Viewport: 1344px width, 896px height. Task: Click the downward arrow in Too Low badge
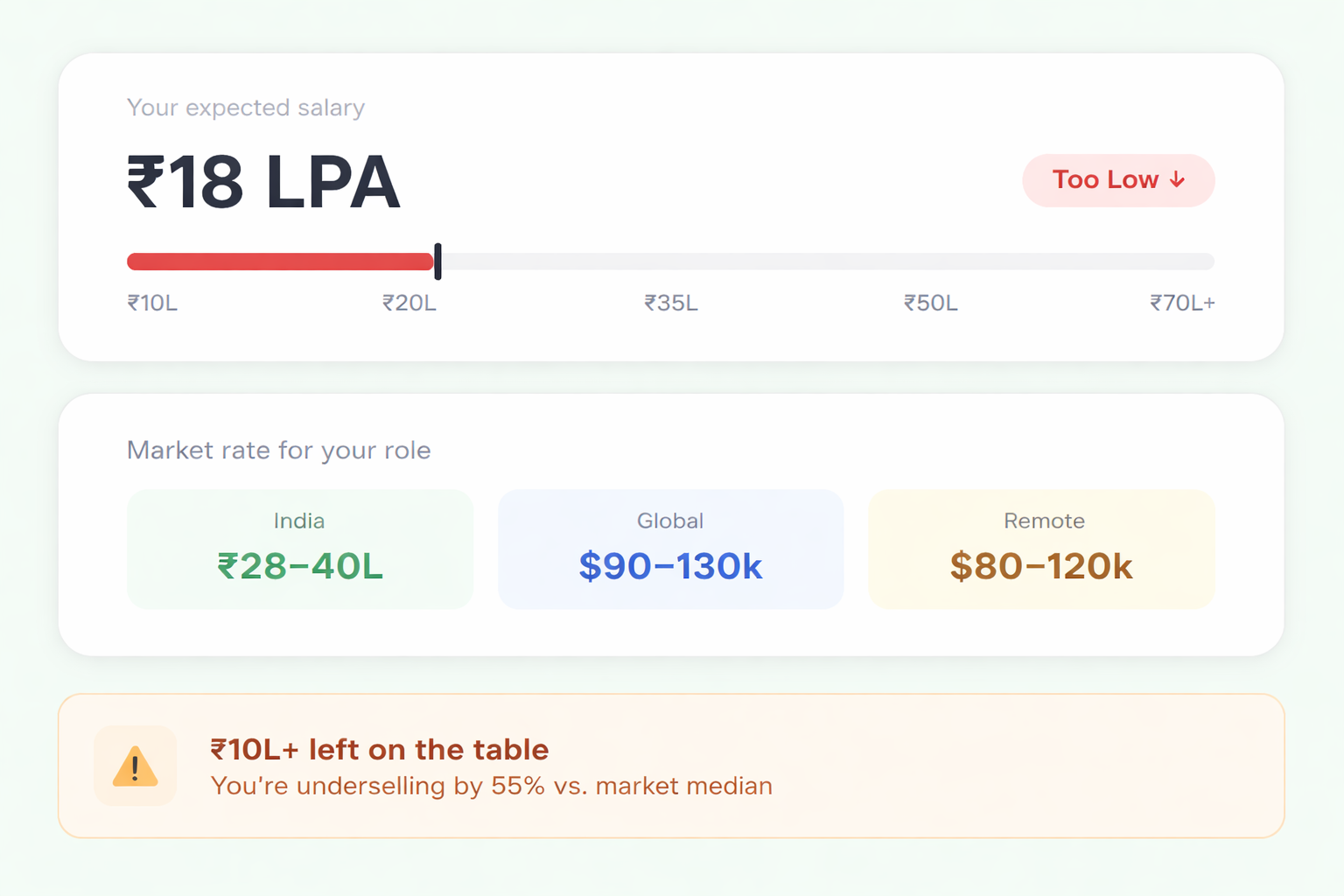point(1178,180)
